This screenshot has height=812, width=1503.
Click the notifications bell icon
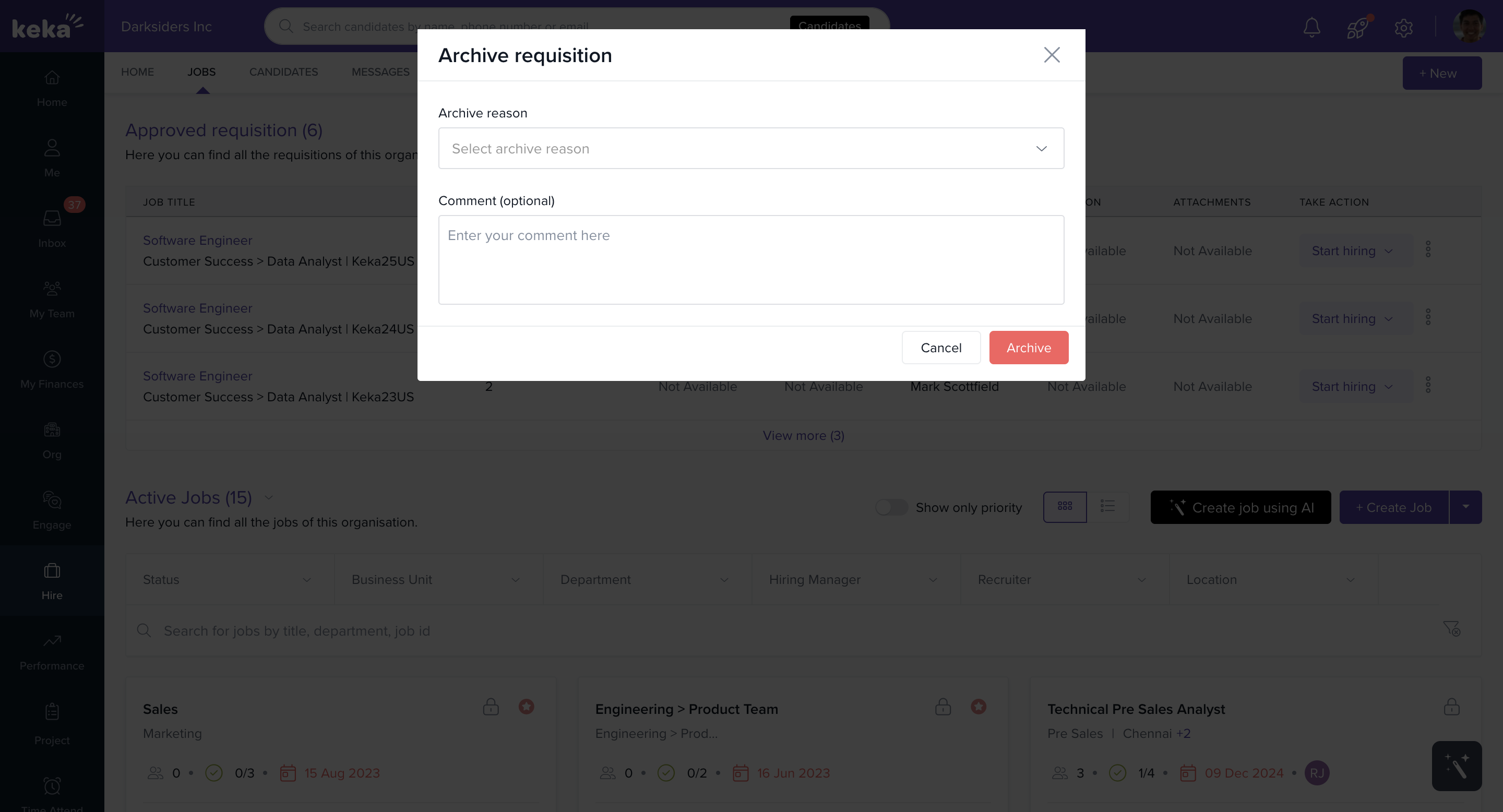pos(1311,27)
